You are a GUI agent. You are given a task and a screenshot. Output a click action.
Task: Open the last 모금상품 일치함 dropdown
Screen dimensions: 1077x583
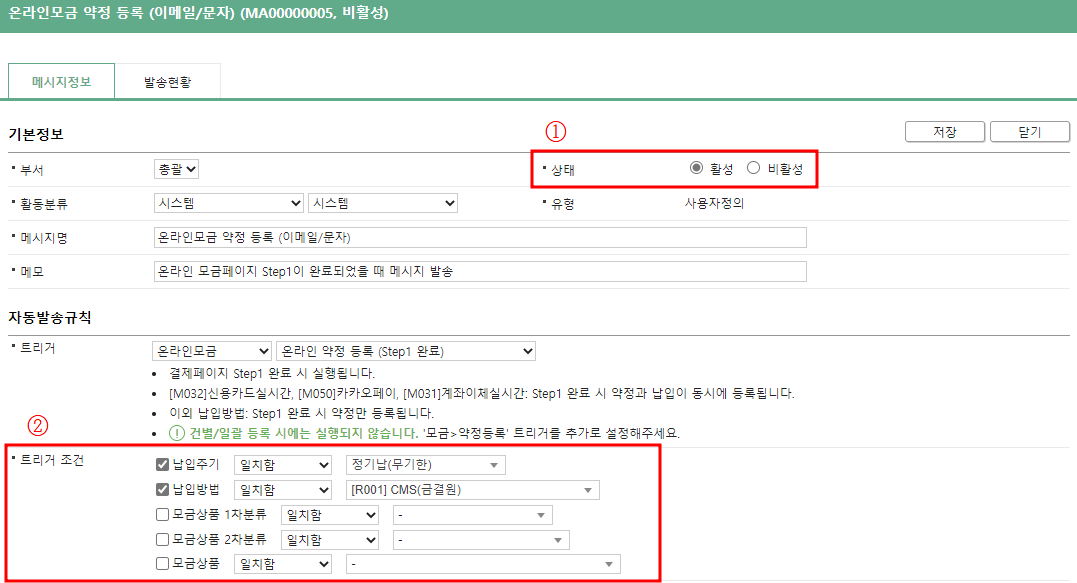coord(283,564)
